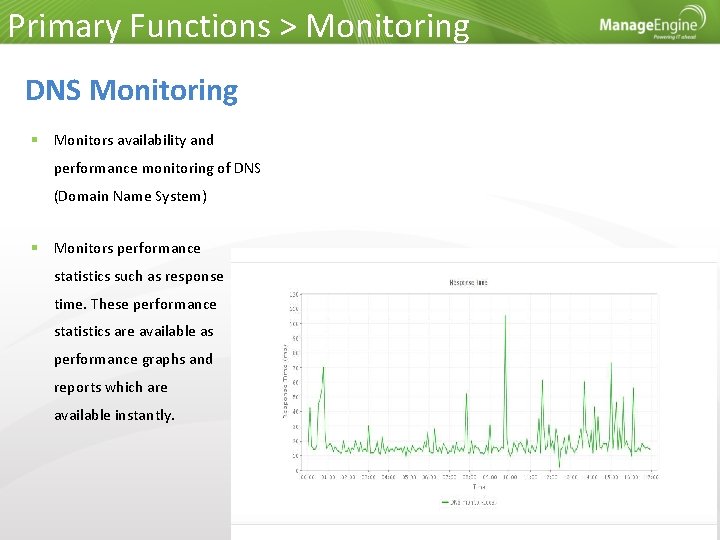Select text 'time. These performance'

tap(135, 304)
